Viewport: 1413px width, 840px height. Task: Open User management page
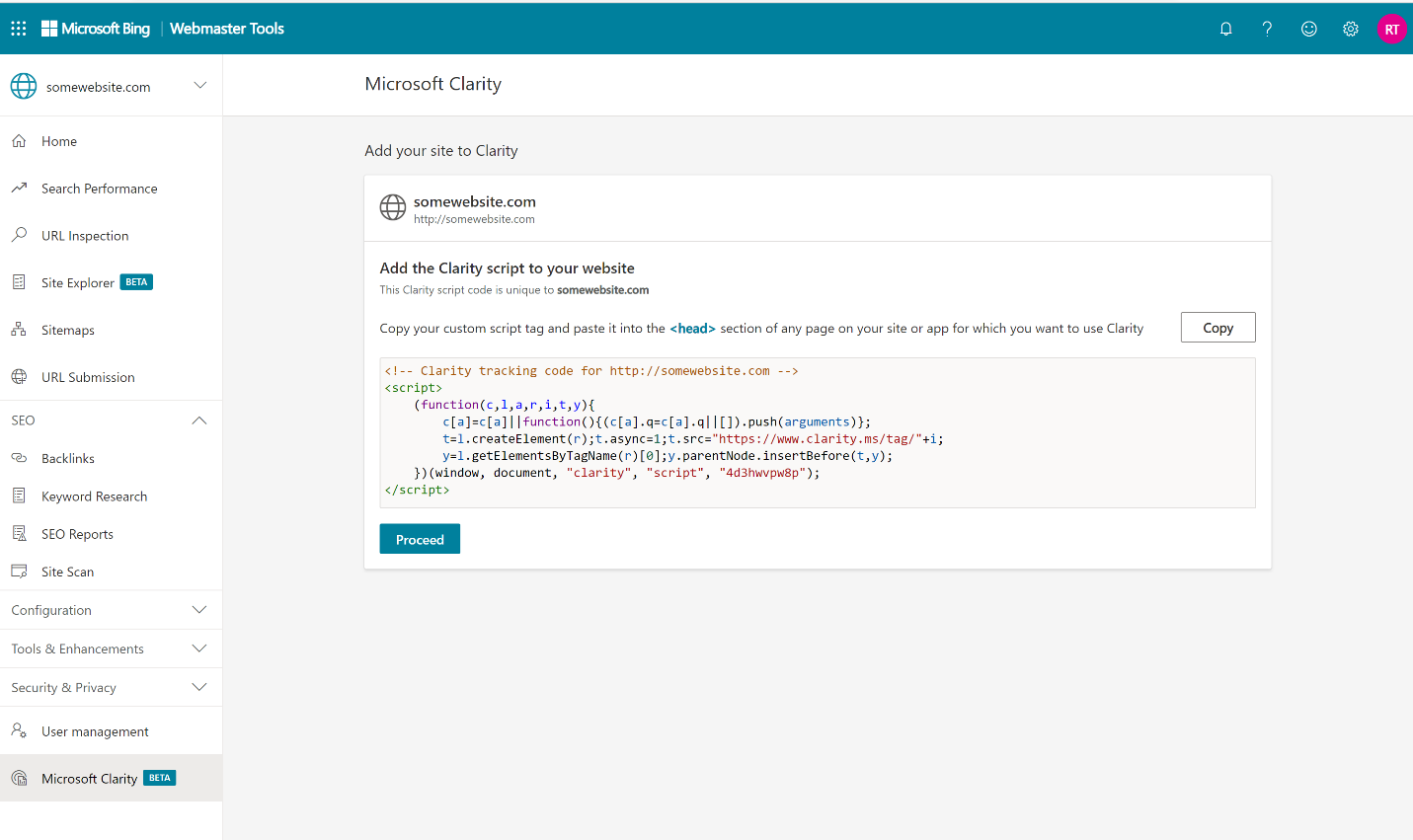(111, 731)
